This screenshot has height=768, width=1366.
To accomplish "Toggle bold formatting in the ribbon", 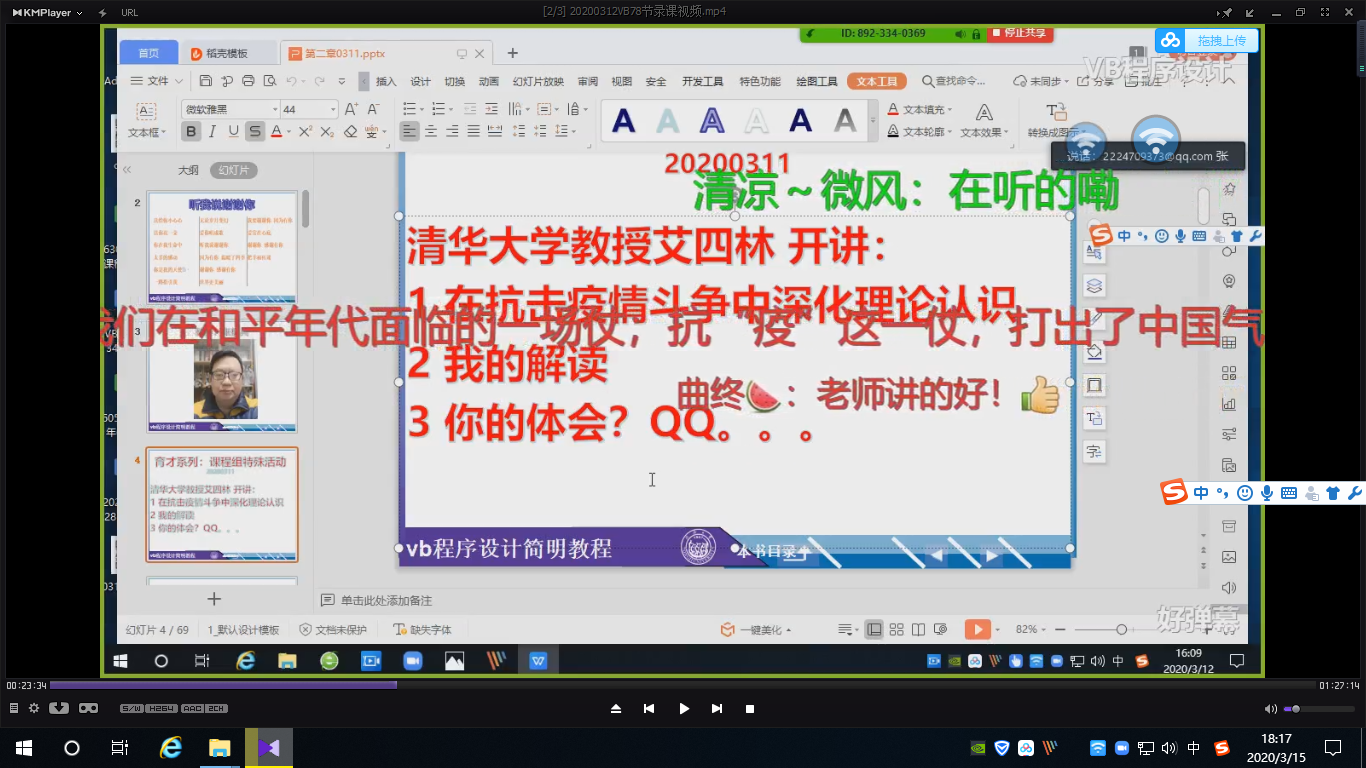I will [x=190, y=131].
